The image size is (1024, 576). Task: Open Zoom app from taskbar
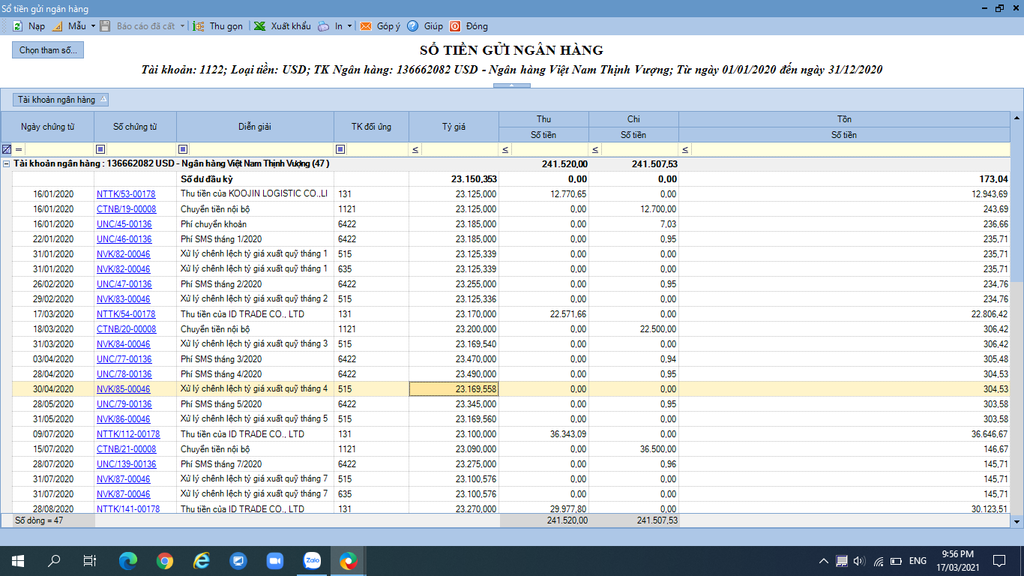coord(275,561)
